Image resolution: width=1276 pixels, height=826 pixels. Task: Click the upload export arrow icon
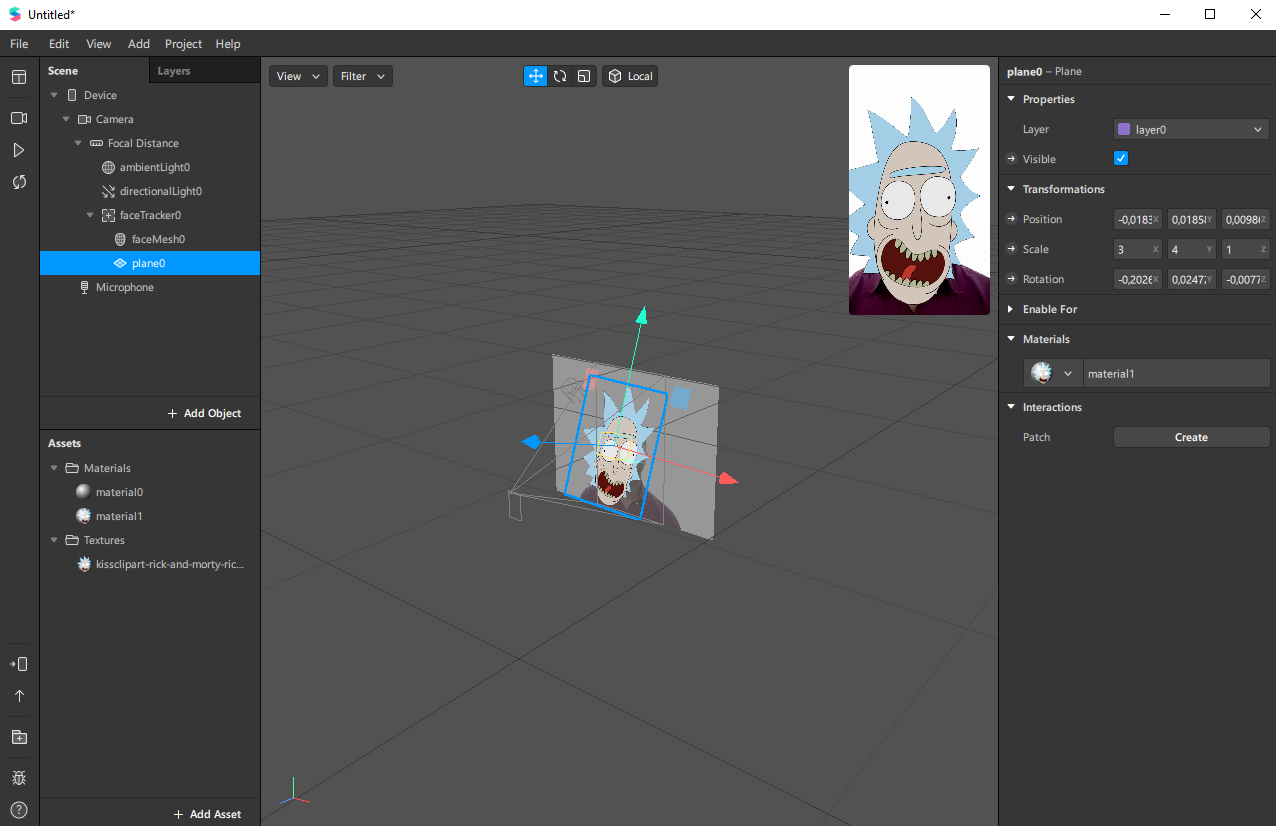pos(19,696)
